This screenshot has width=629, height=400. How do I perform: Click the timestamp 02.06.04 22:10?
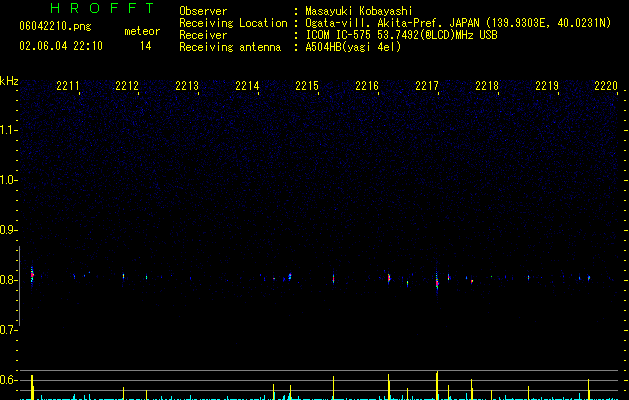click(x=61, y=46)
